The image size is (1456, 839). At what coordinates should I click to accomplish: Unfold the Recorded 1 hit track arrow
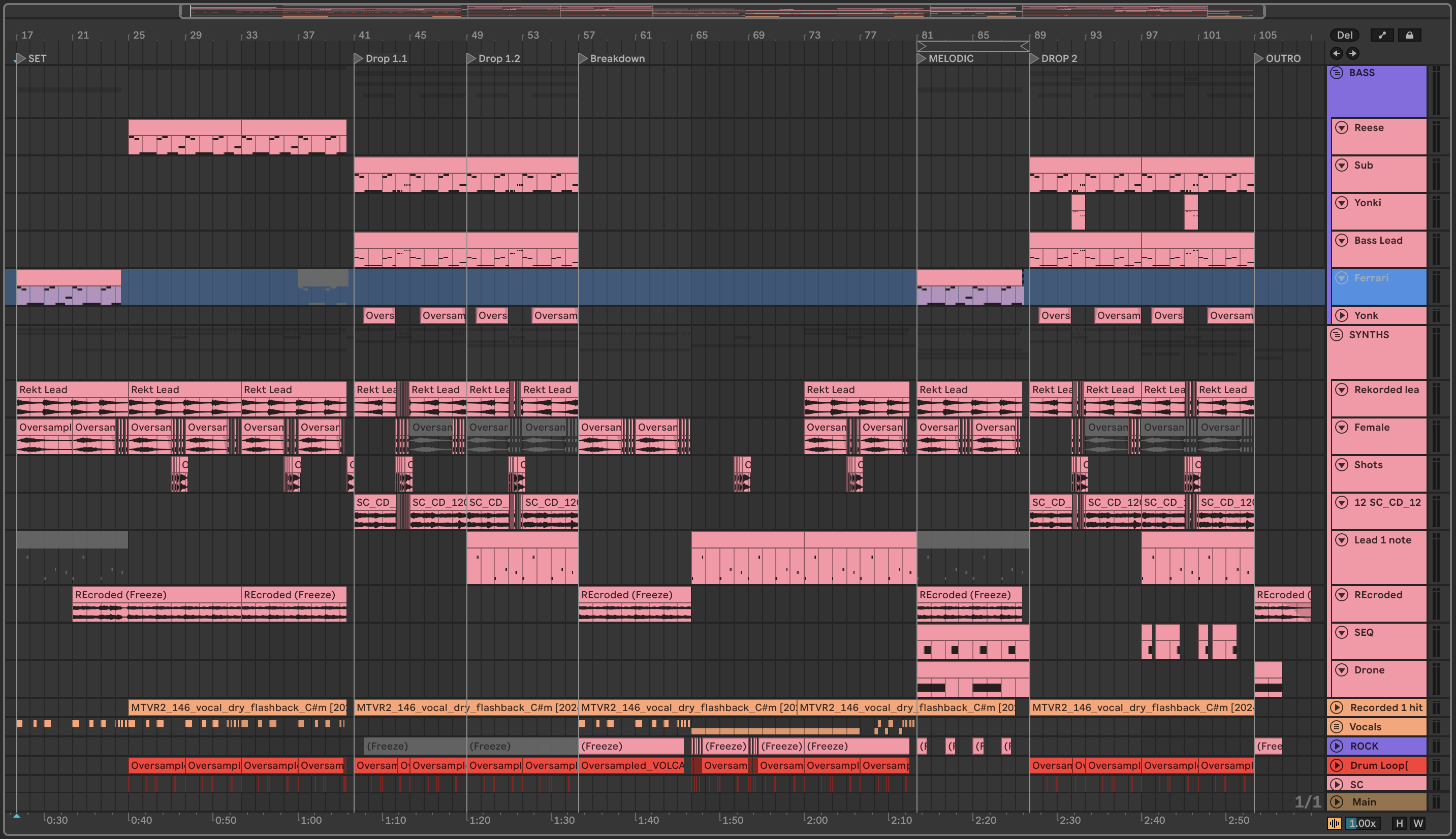click(x=1337, y=707)
